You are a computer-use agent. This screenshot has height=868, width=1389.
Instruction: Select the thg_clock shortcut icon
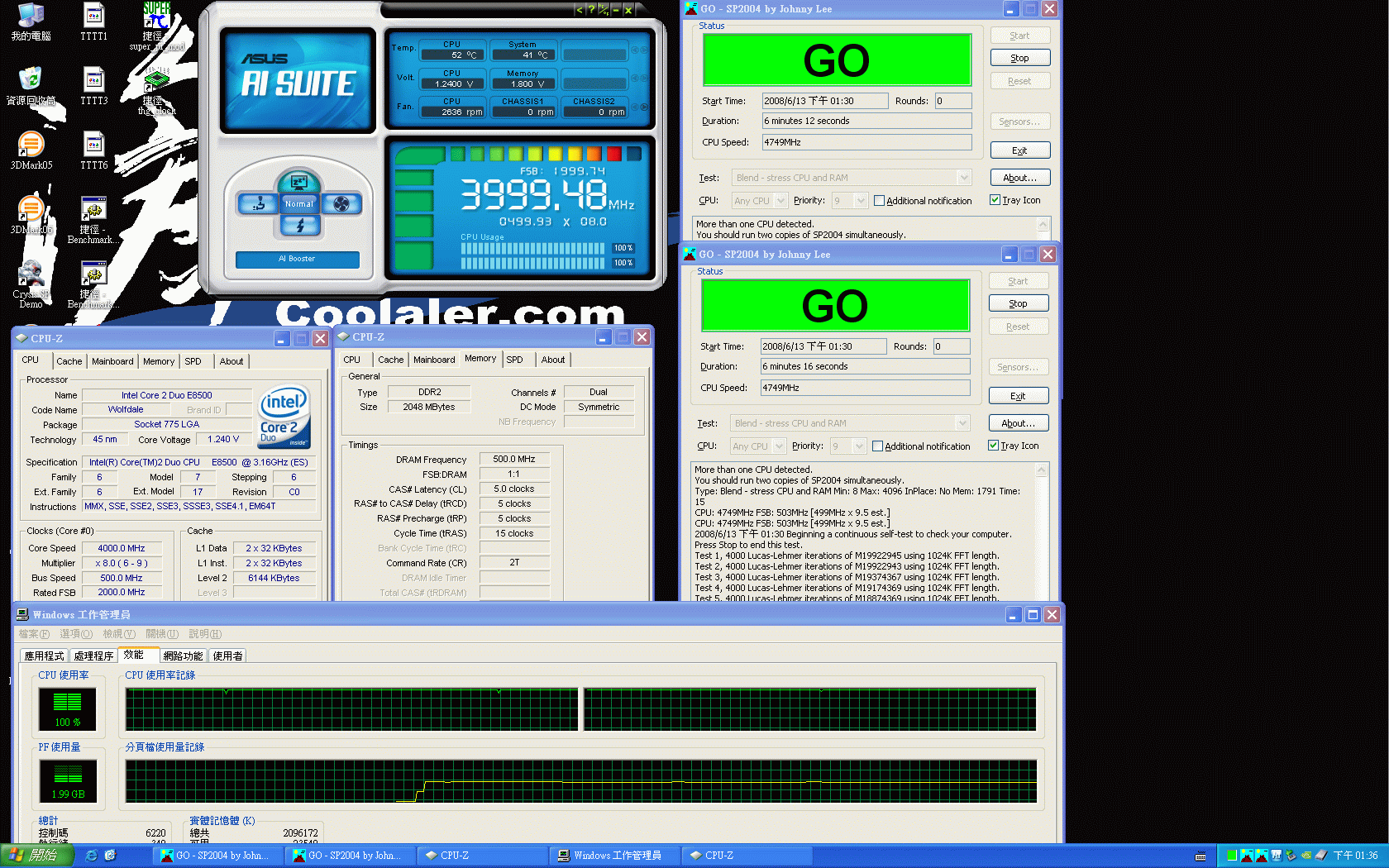pos(156,93)
